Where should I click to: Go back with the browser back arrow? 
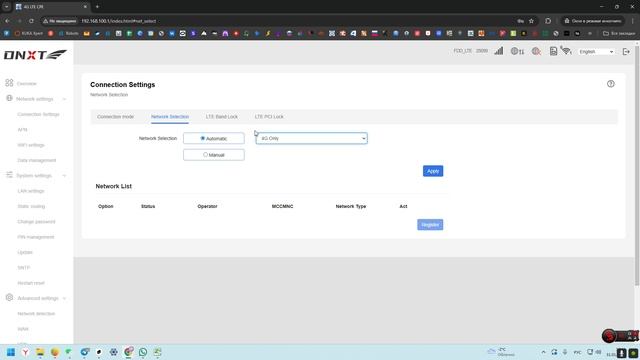(7, 21)
